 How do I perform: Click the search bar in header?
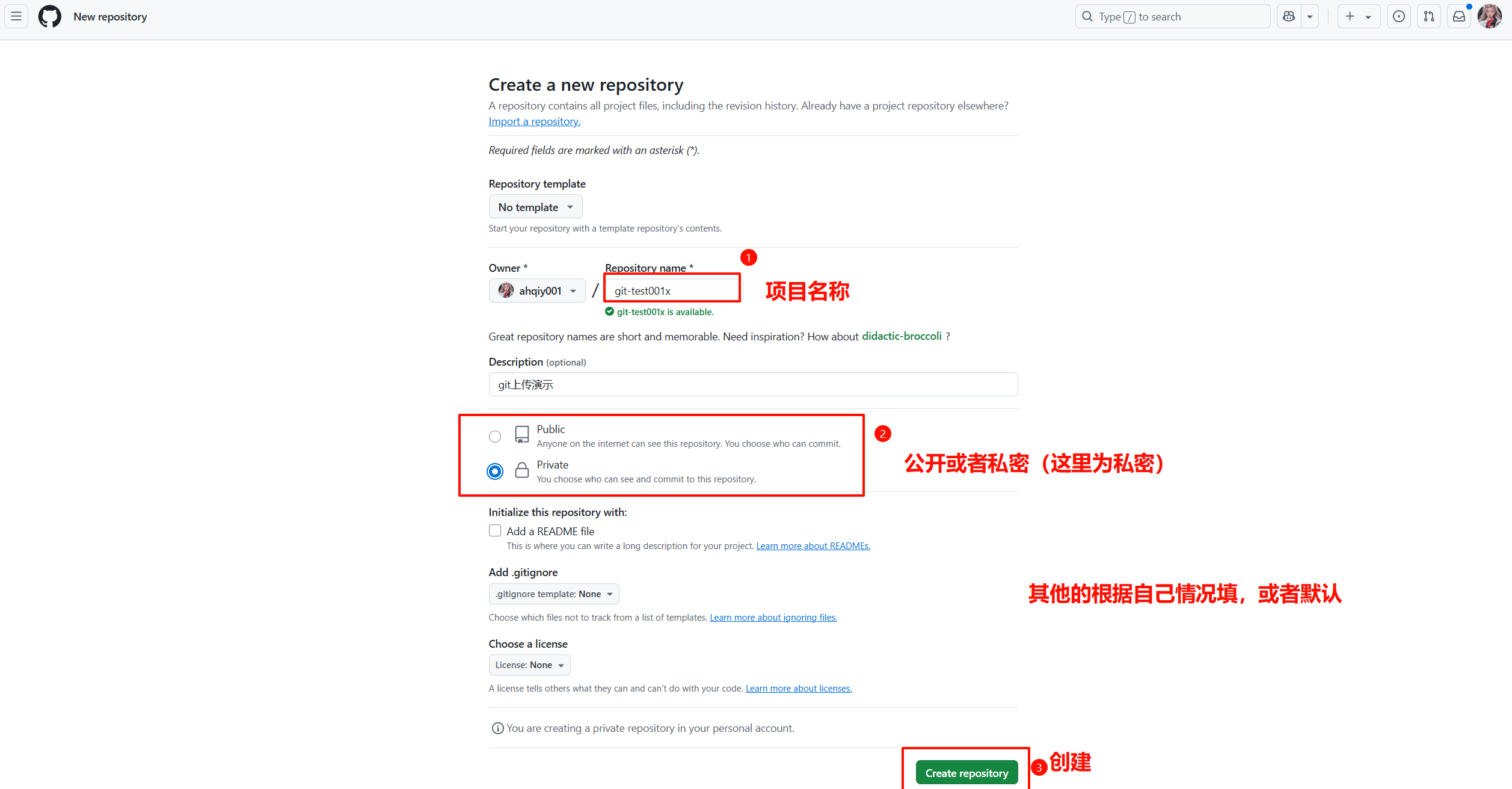(x=1173, y=17)
